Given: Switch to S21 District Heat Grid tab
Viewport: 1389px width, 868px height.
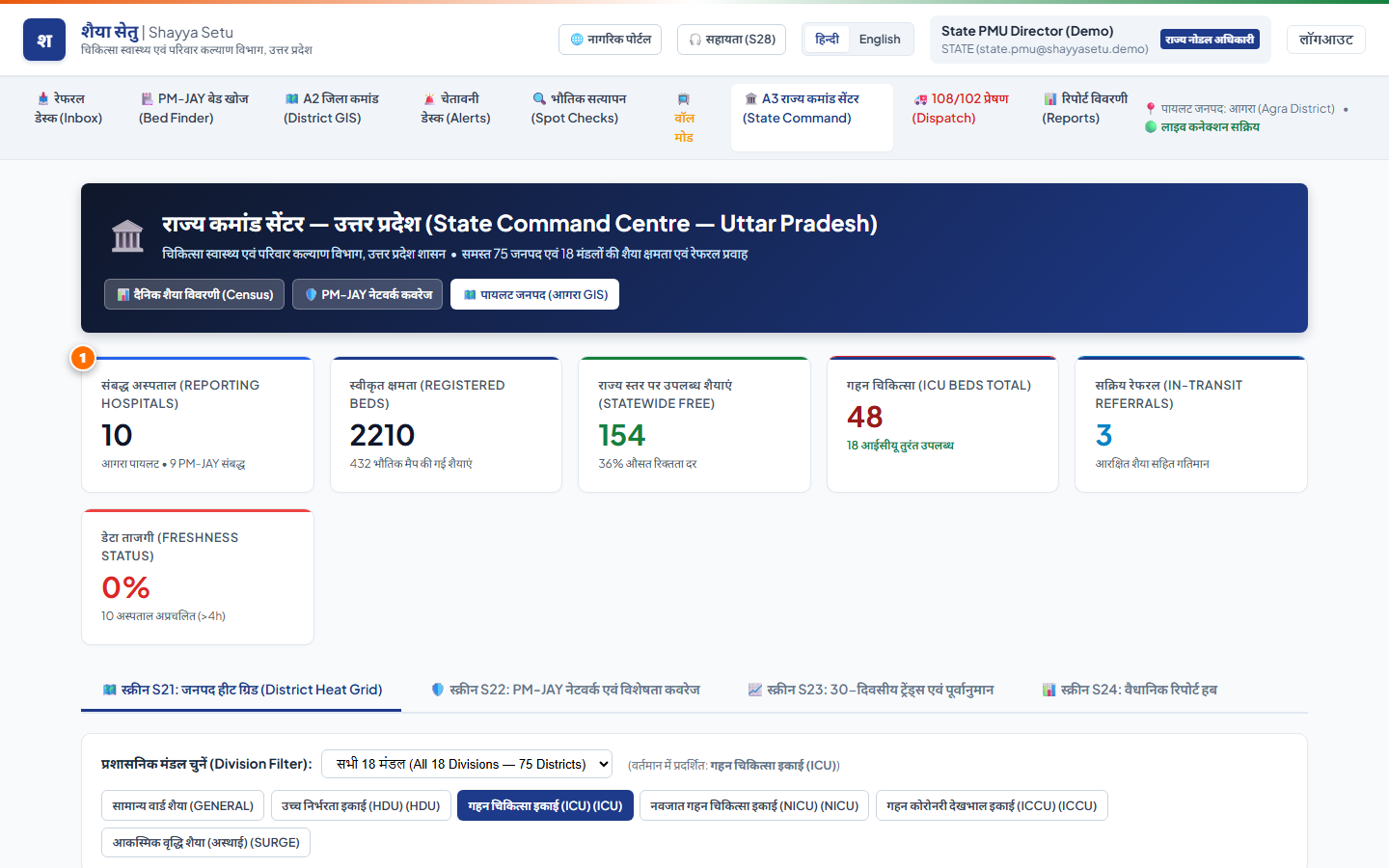Looking at the screenshot, I should pyautogui.click(x=241, y=690).
